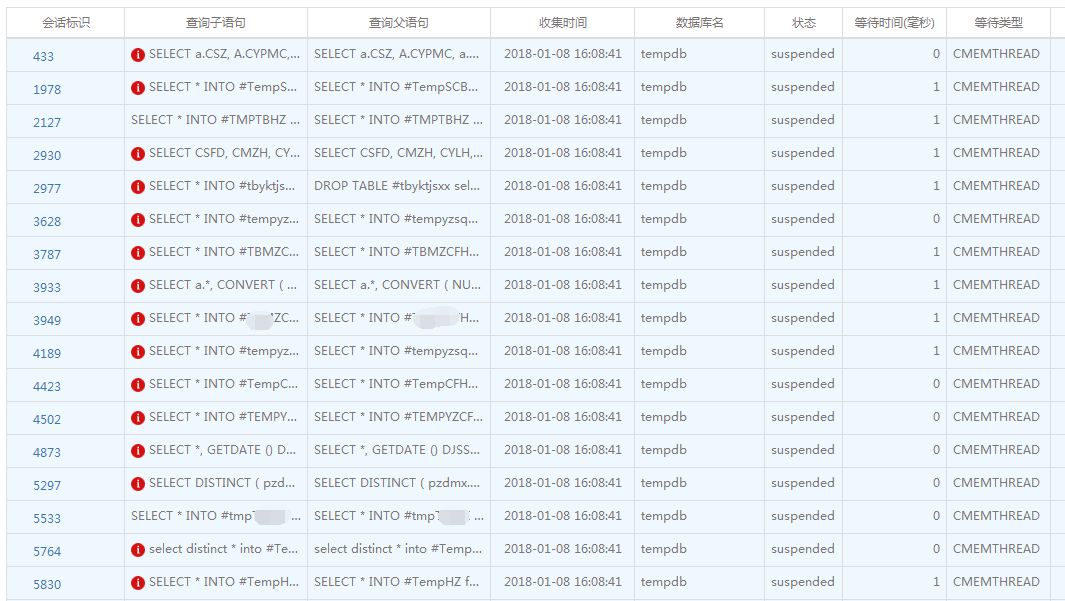Click the red info icon in row 3628
1065x601 pixels.
click(138, 220)
